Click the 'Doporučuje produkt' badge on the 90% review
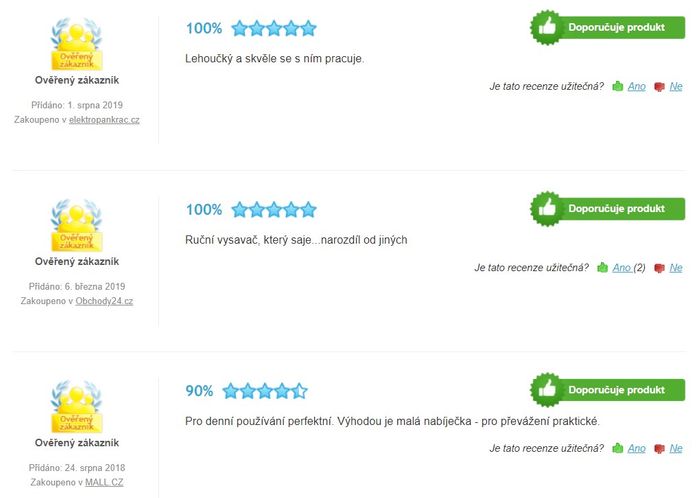Viewport: 700px width, 498px height. pyautogui.click(x=608, y=390)
